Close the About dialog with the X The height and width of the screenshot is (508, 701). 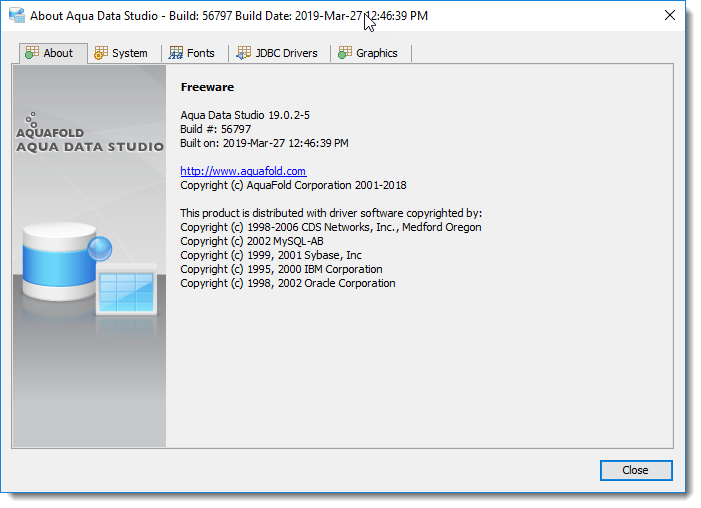669,15
